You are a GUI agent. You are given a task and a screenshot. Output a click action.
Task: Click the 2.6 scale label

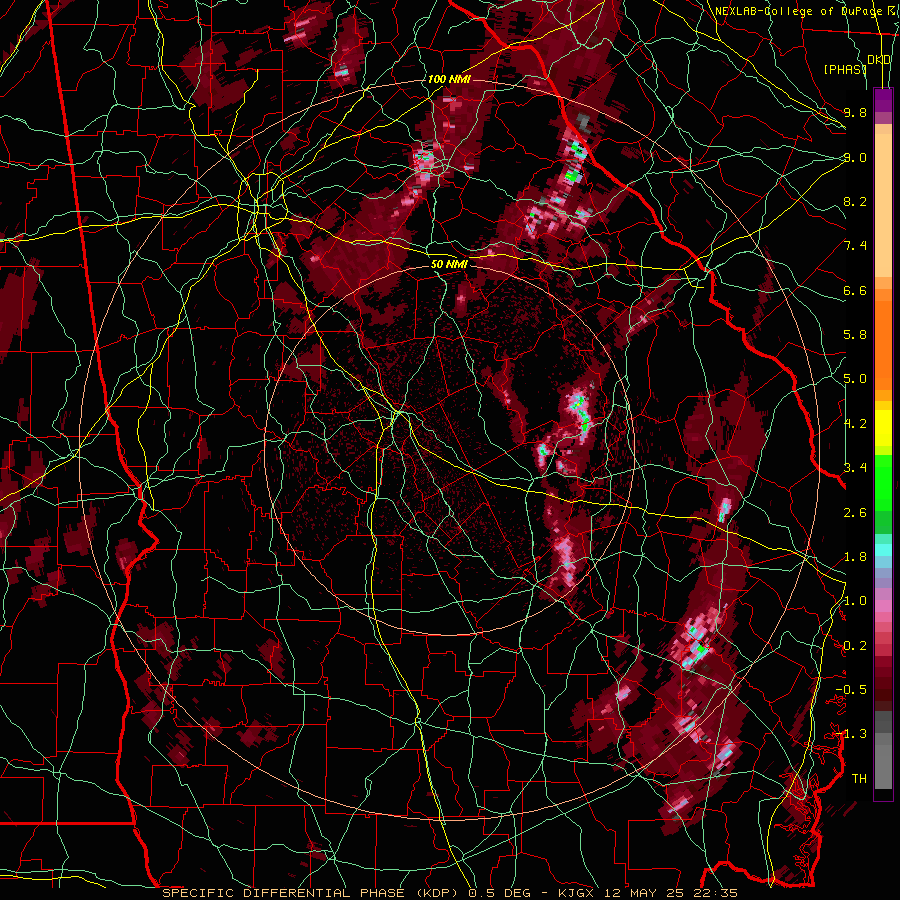855,513
